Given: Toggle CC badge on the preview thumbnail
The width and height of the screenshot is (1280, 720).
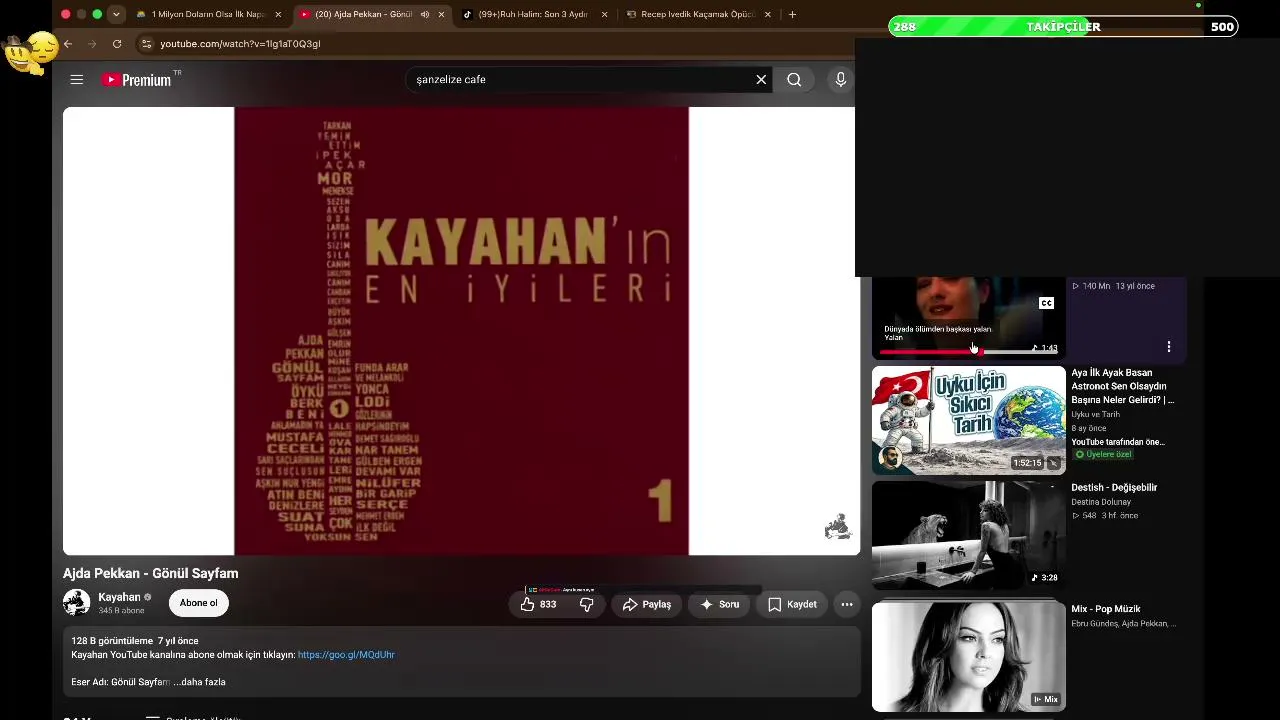Looking at the screenshot, I should 1046,303.
